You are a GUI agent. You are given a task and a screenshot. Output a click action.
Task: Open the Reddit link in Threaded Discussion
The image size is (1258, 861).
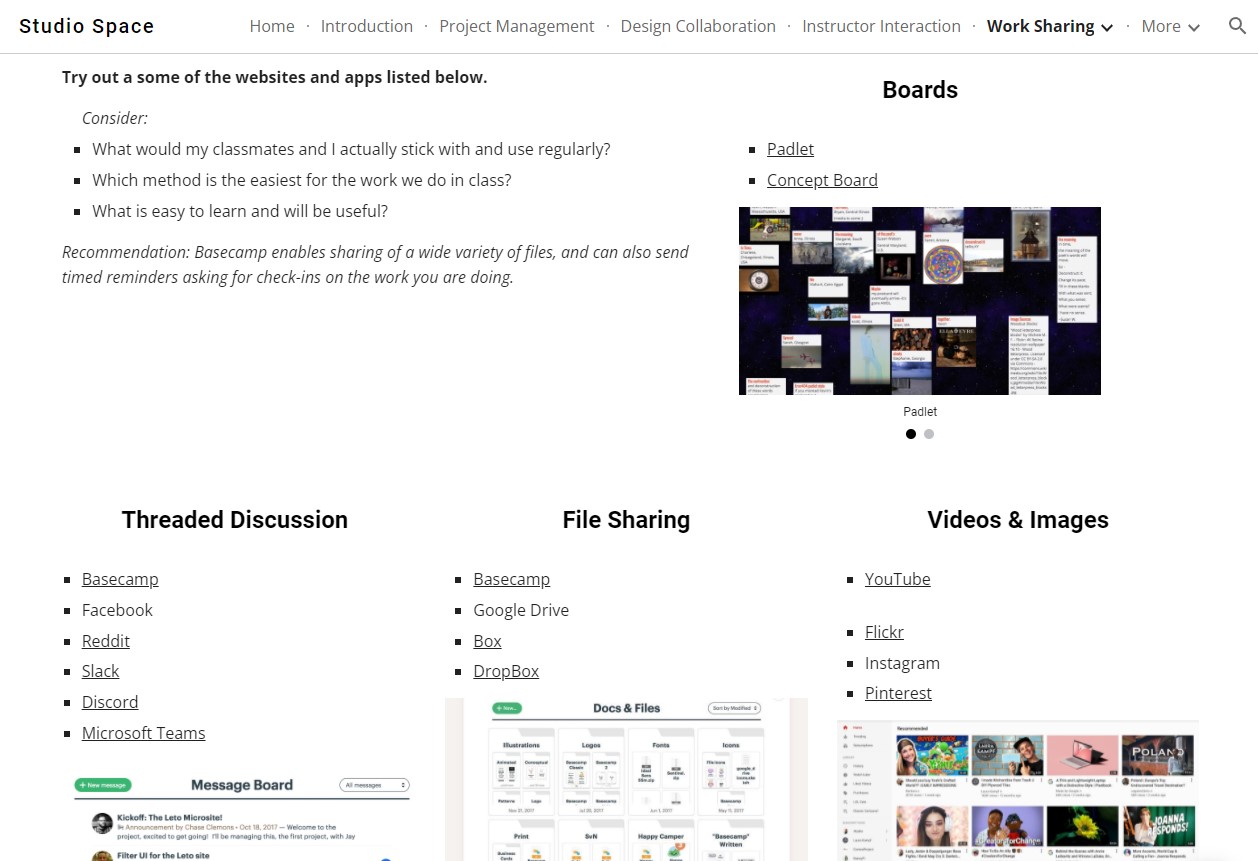[106, 641]
